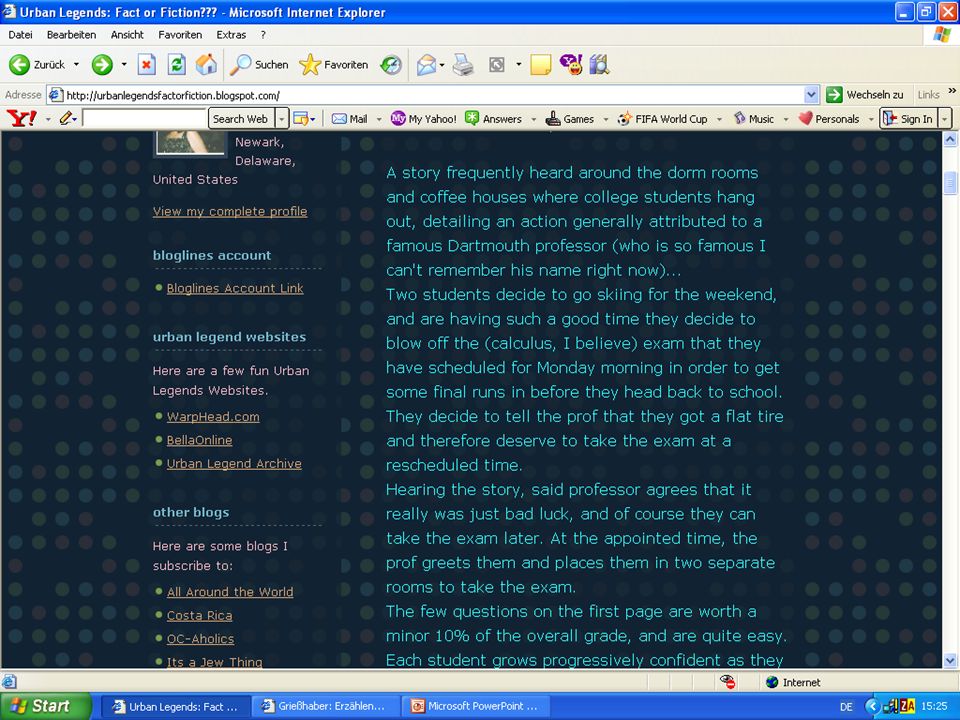Viewport: 960px width, 720px height.
Task: Open the Extras menu
Action: pos(231,35)
